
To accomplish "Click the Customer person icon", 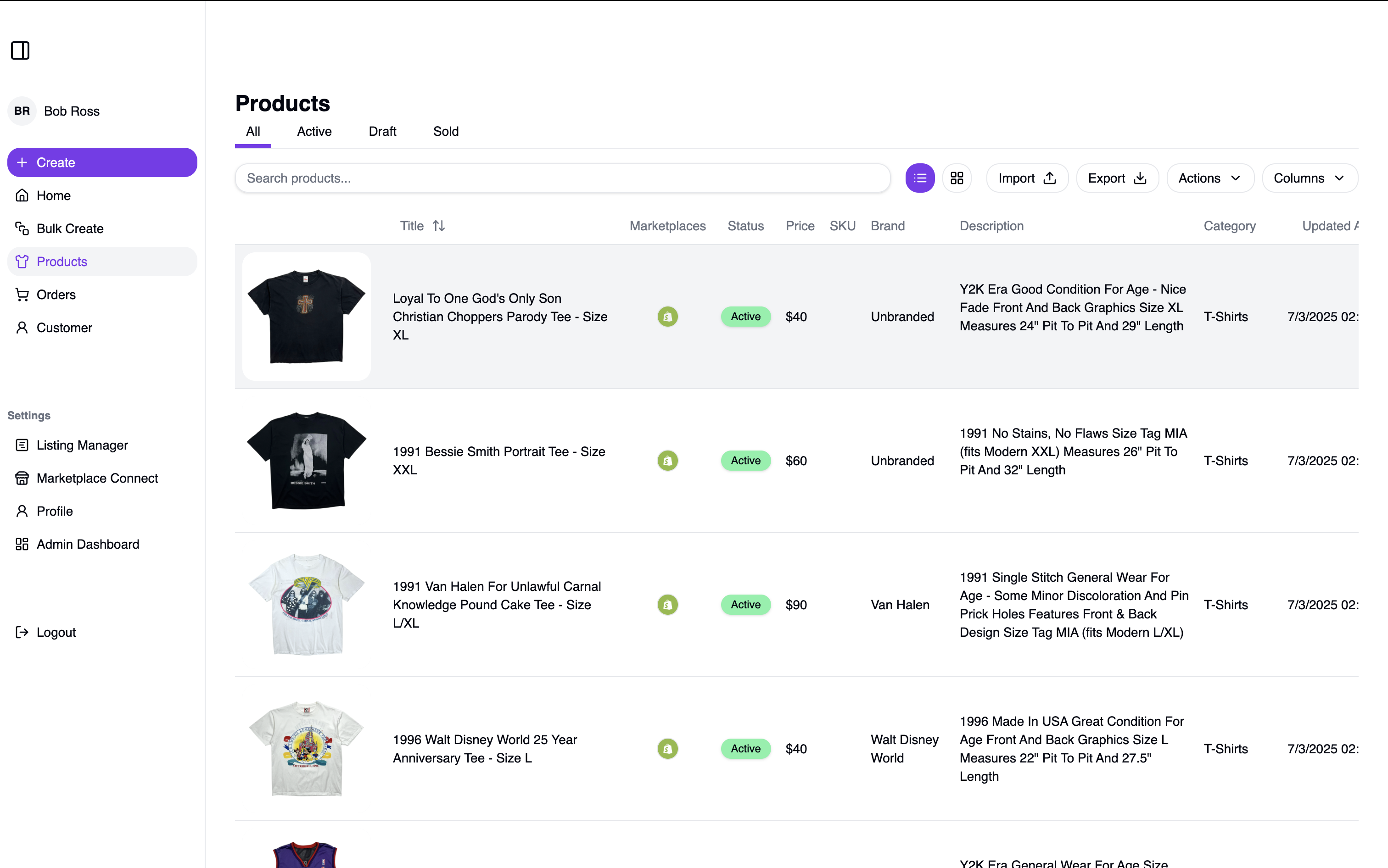I will tap(22, 327).
